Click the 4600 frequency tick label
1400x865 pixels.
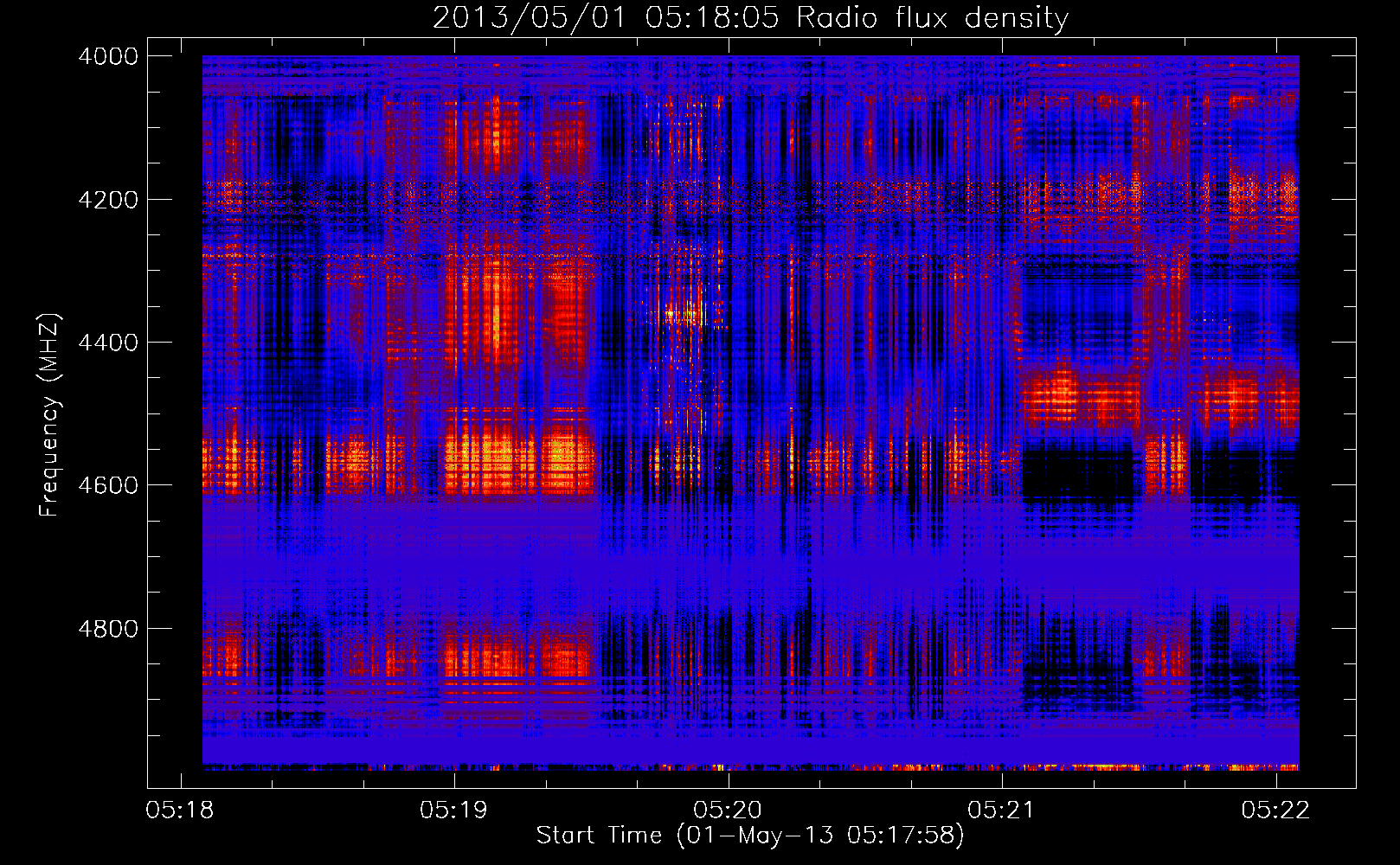pyautogui.click(x=108, y=485)
